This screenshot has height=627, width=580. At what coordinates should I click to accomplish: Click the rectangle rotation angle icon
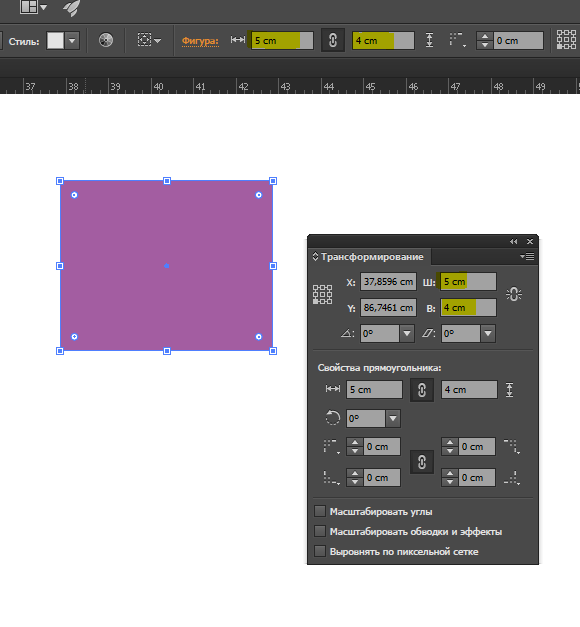(x=332, y=418)
